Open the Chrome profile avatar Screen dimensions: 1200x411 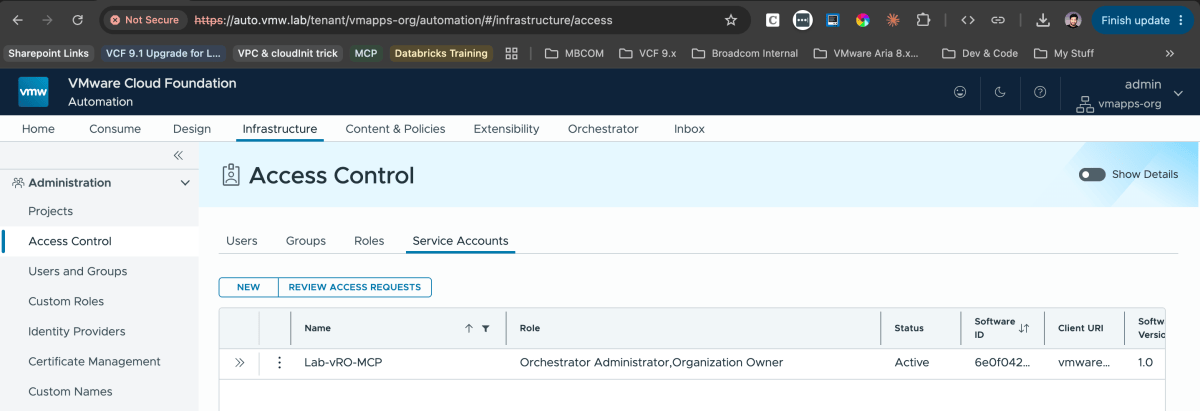[1073, 20]
